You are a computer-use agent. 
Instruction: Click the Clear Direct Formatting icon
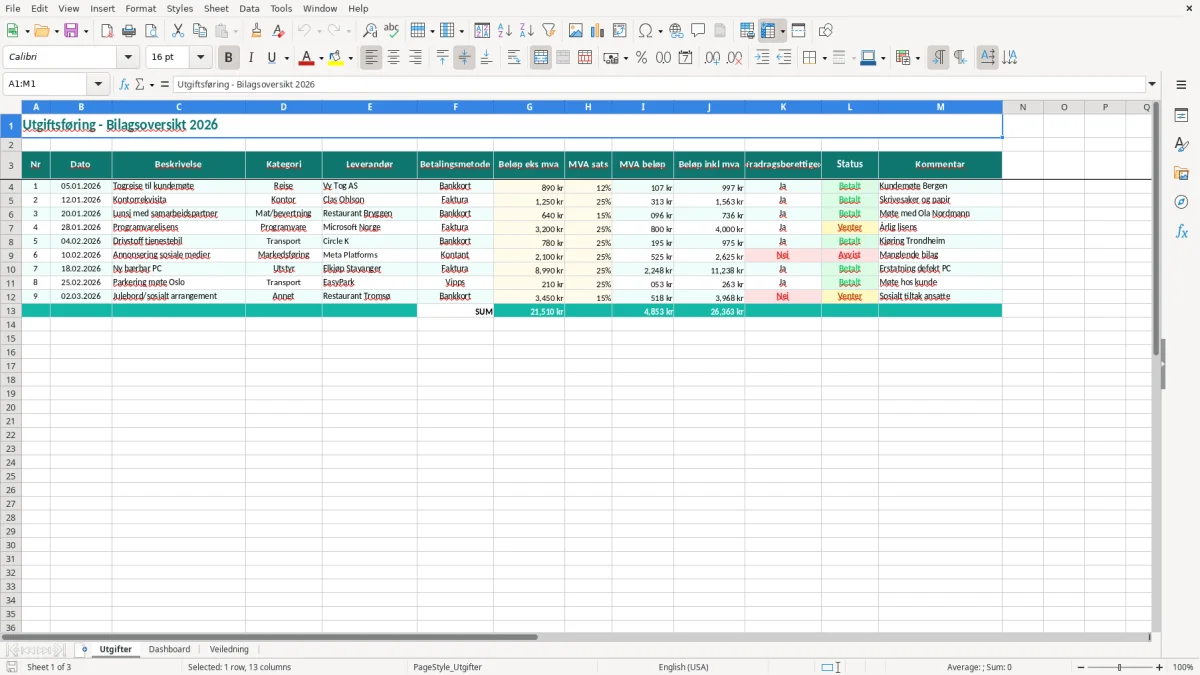point(278,31)
